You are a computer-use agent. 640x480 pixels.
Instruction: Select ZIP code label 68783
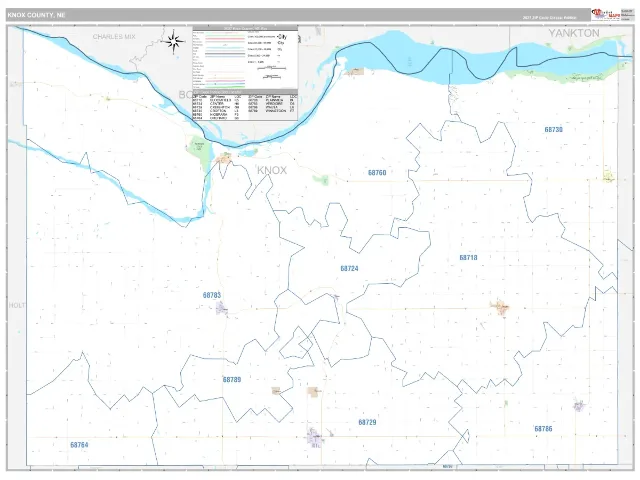(212, 295)
